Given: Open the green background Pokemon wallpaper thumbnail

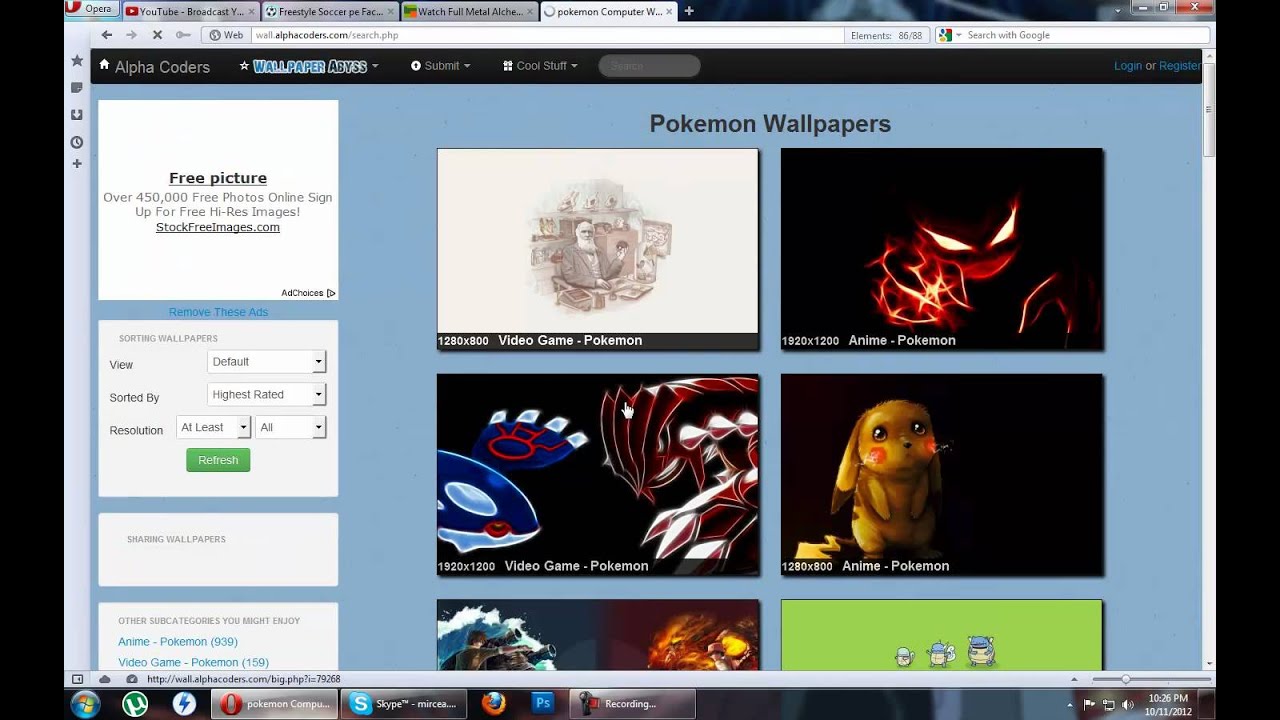Looking at the screenshot, I should click(x=942, y=635).
